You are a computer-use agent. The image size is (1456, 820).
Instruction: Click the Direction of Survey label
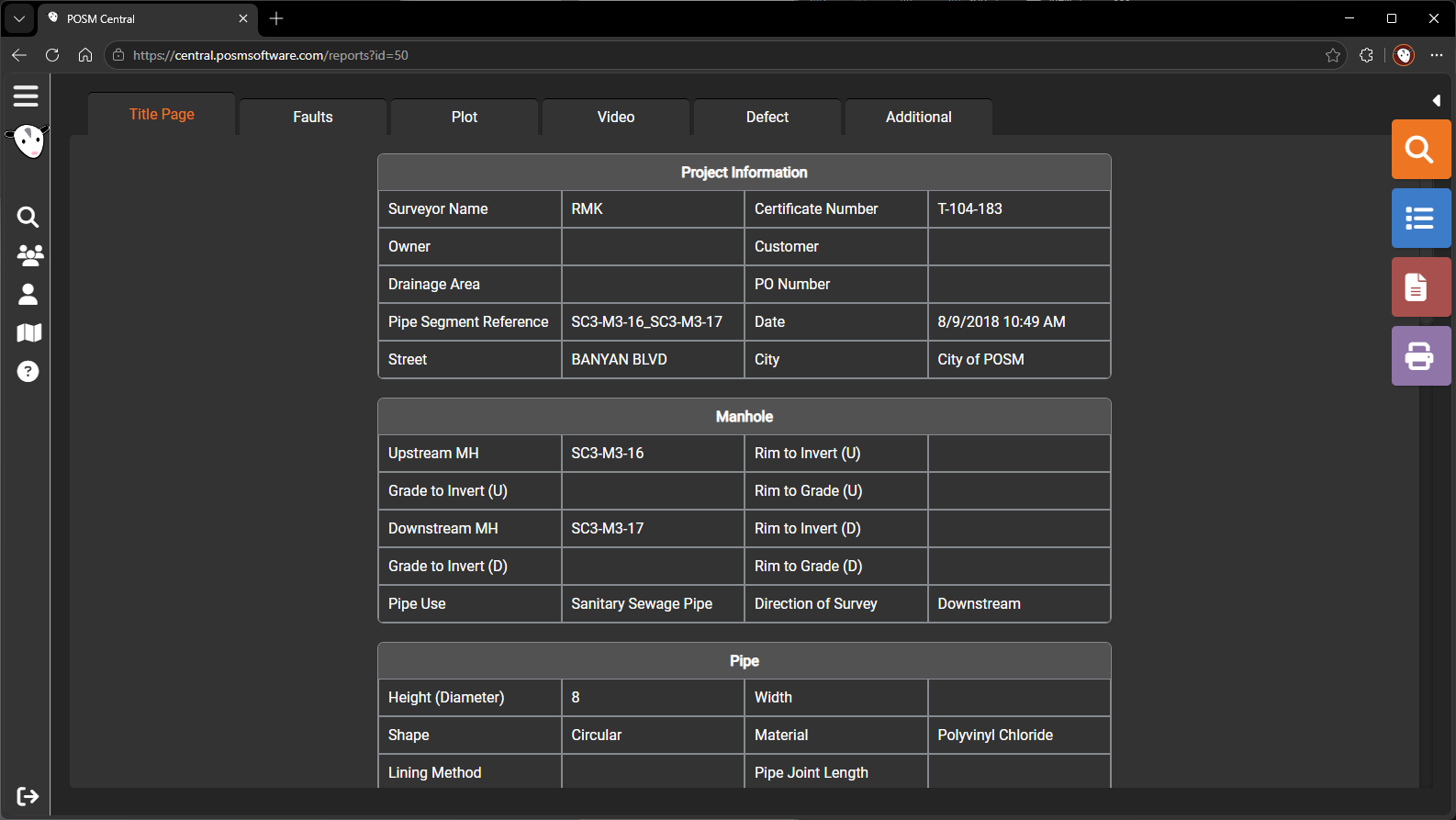coord(816,604)
